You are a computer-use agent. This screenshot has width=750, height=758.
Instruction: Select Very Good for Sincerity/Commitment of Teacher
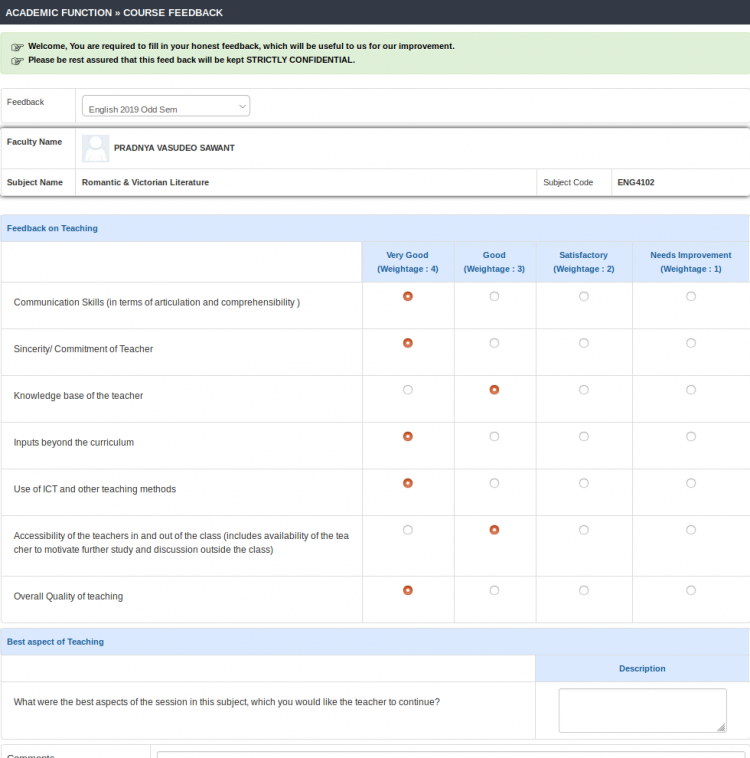click(x=408, y=343)
